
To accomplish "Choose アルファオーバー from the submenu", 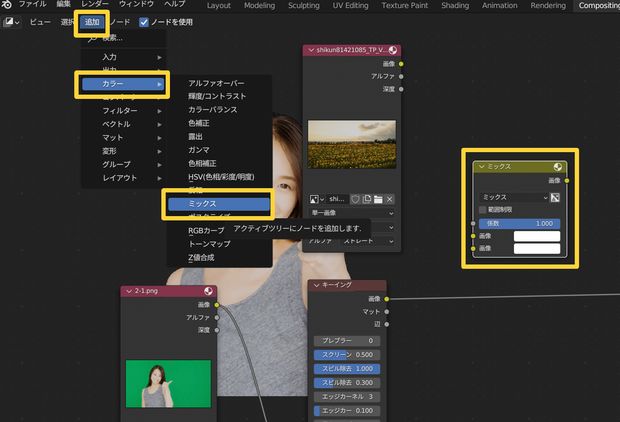I will pos(216,82).
